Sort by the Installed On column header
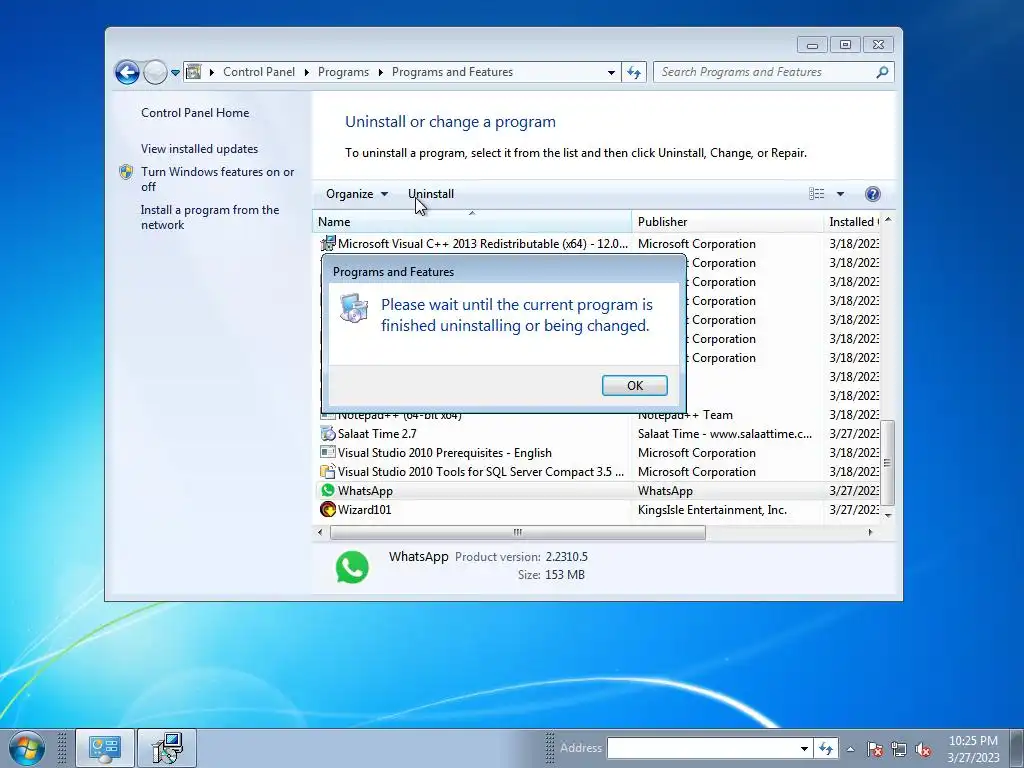1024x768 pixels. pyautogui.click(x=852, y=221)
